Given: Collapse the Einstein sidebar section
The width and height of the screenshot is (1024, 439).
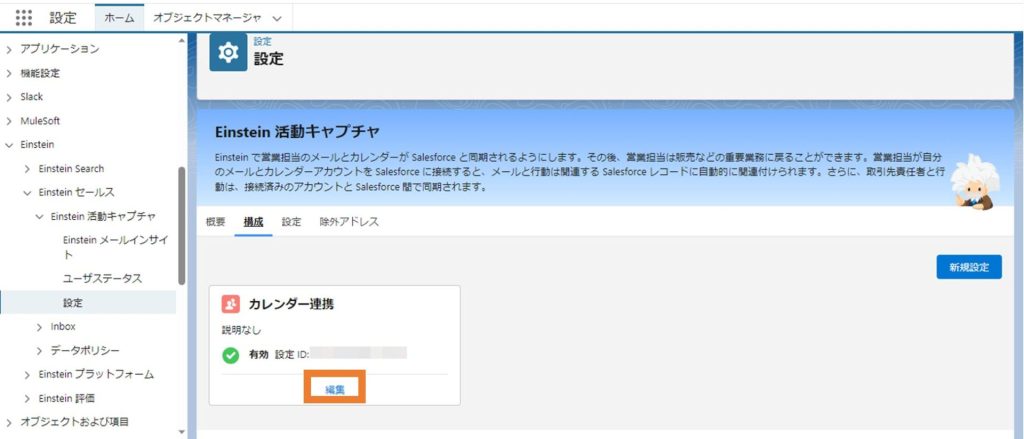Looking at the screenshot, I should 9,145.
